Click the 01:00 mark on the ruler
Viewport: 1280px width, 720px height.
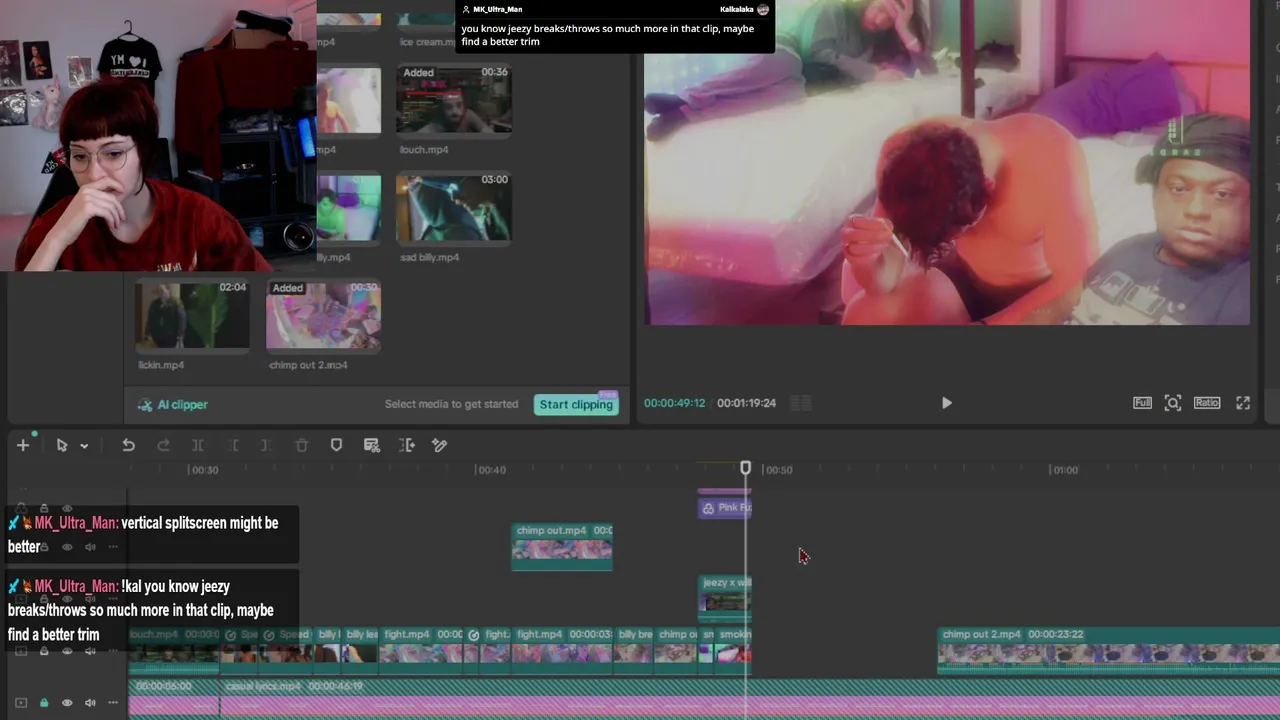click(1064, 470)
